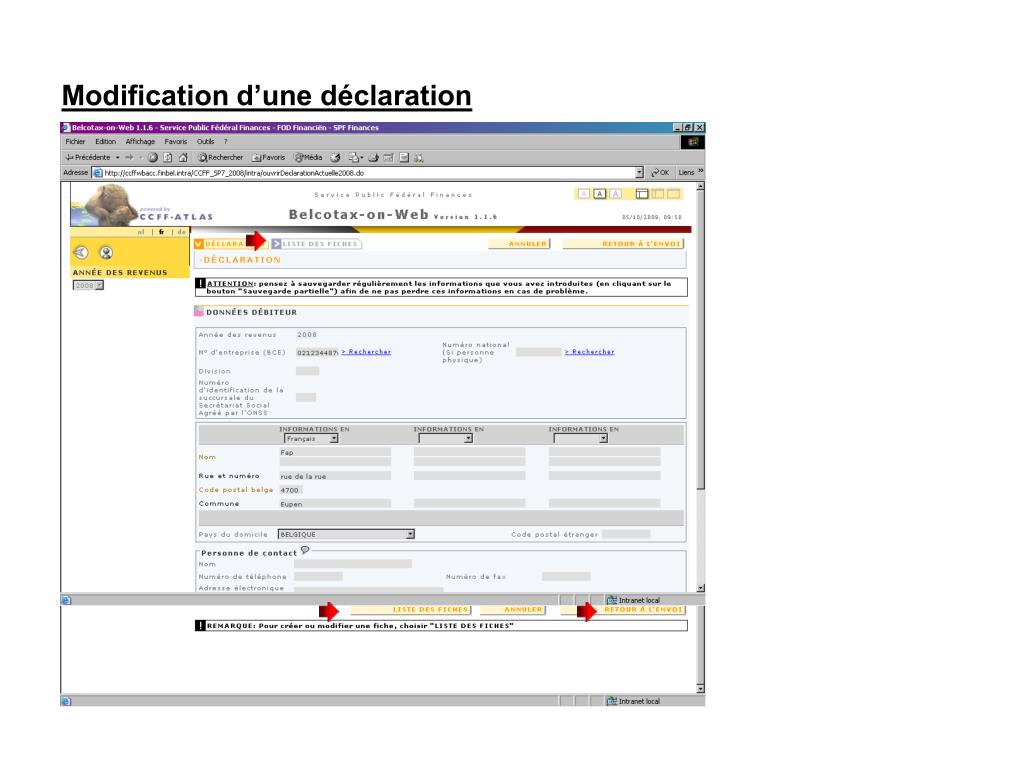
Task: Click the Rue et numéro field
Action: 335,476
